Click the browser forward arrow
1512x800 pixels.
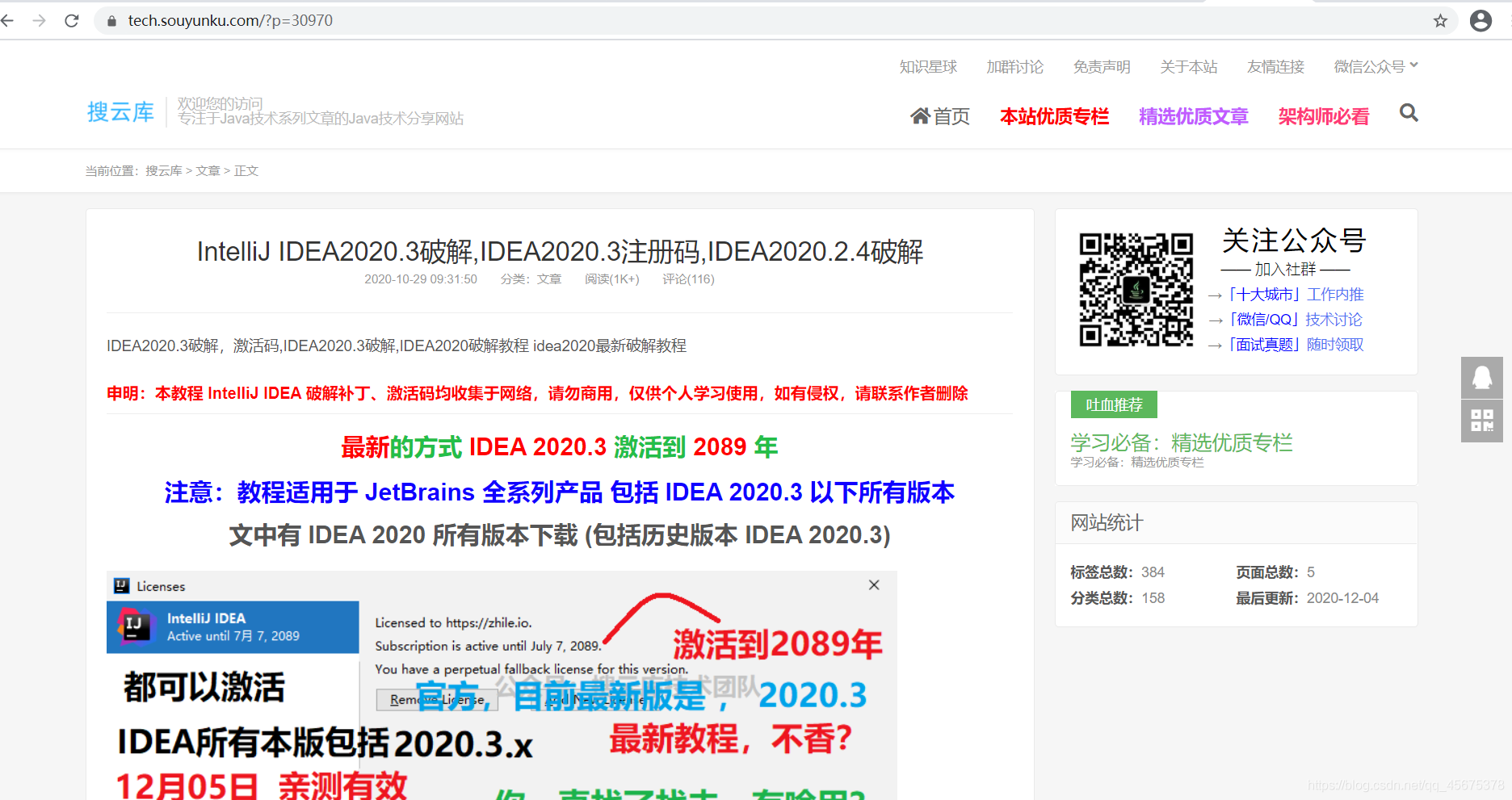coord(39,20)
